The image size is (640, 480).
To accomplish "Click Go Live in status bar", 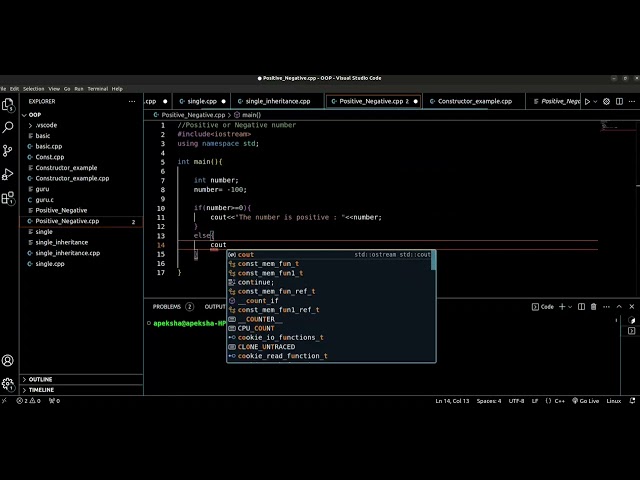I will point(585,401).
